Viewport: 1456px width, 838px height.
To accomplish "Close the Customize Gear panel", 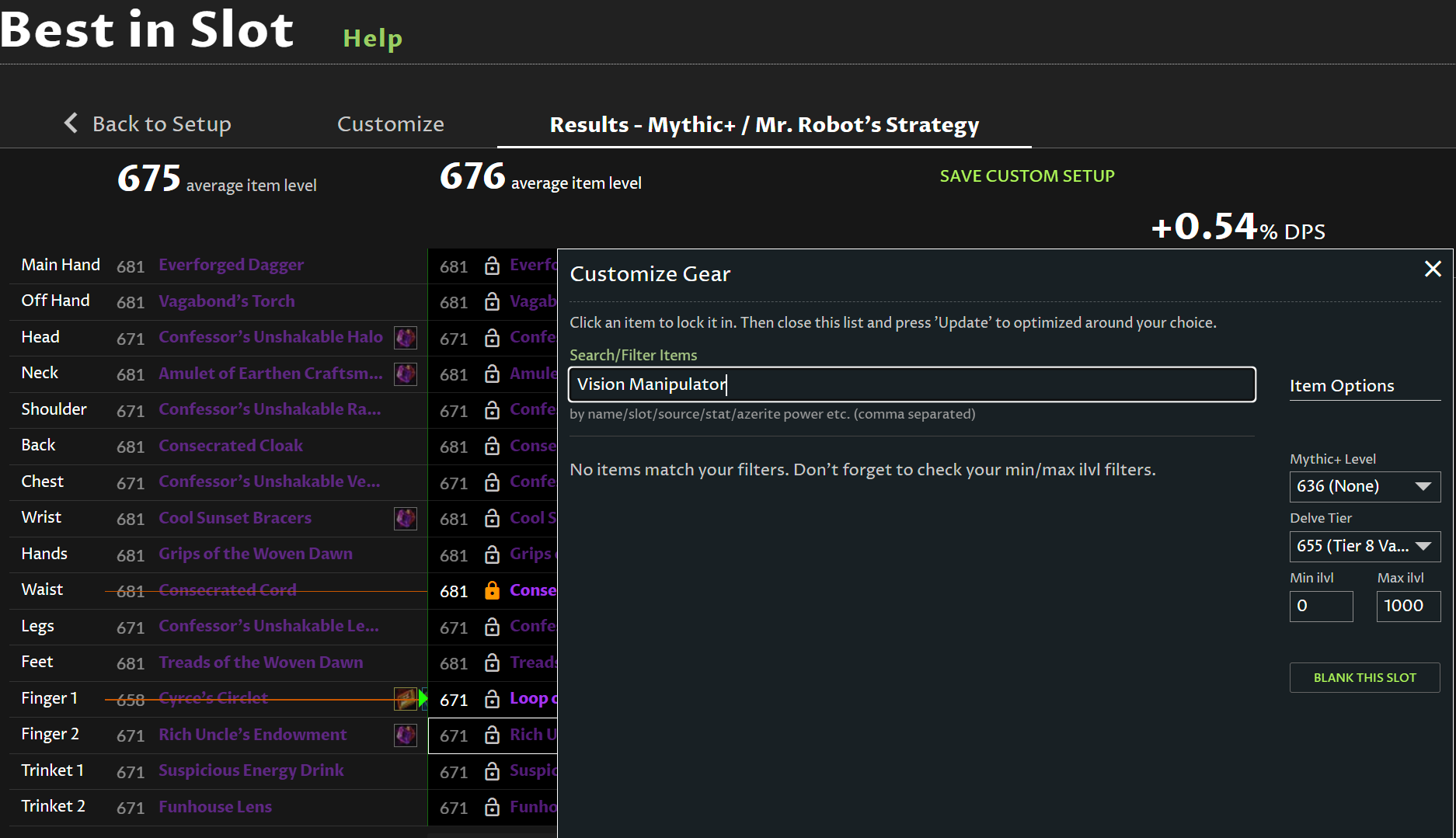I will [1433, 269].
